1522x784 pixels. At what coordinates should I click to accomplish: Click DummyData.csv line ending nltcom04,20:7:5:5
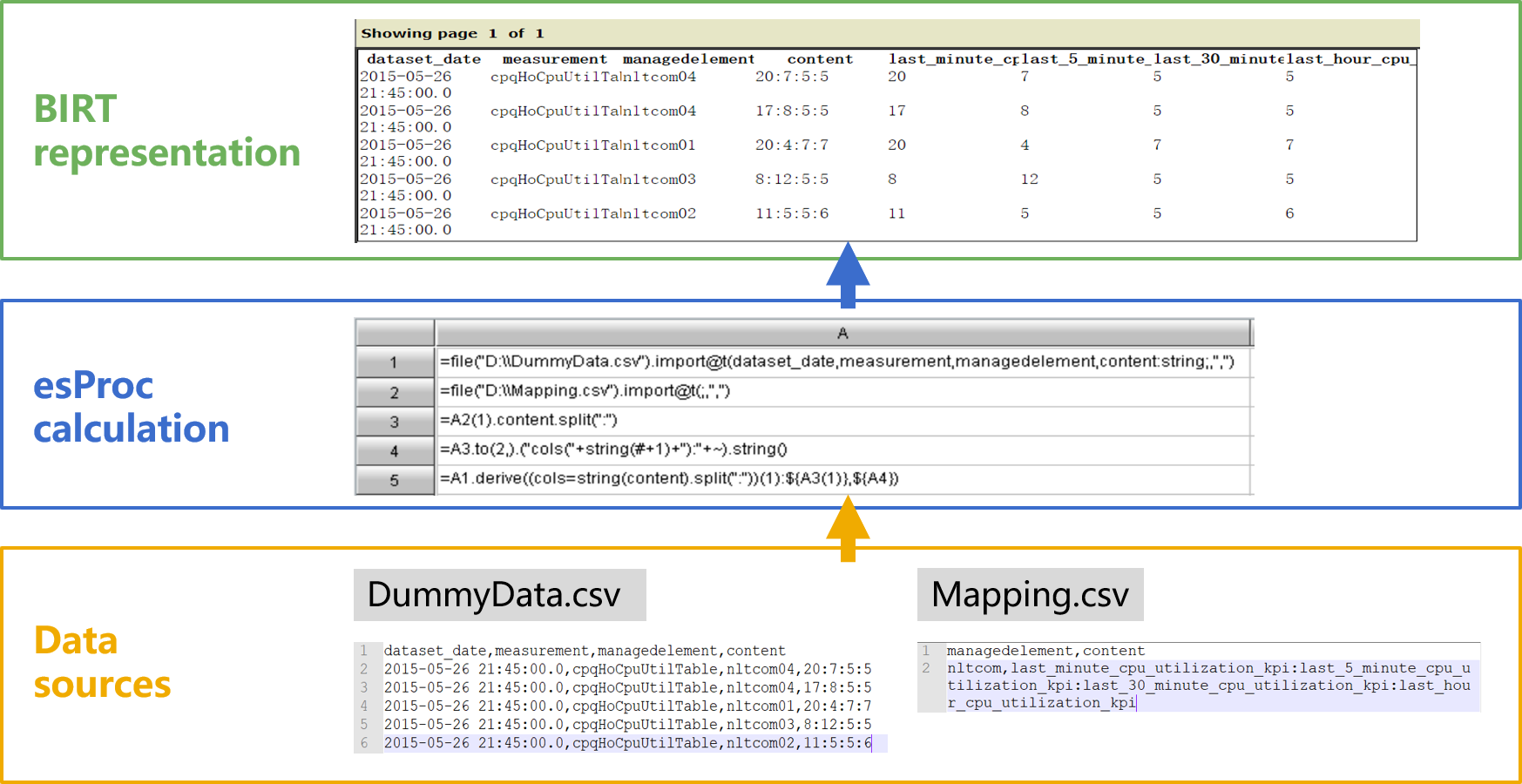[627, 669]
